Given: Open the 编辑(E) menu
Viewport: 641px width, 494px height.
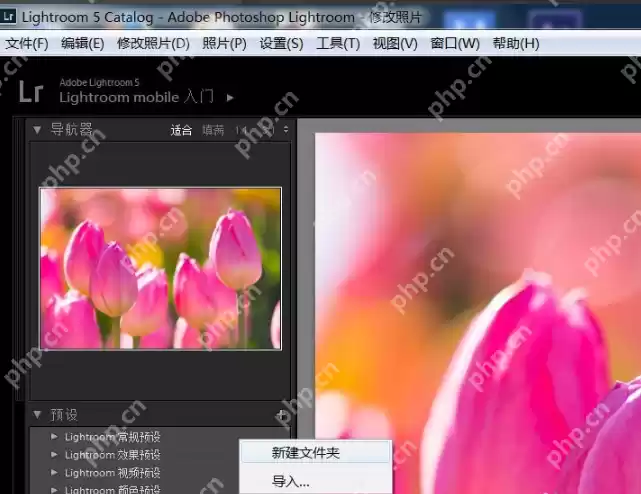Looking at the screenshot, I should (x=83, y=43).
